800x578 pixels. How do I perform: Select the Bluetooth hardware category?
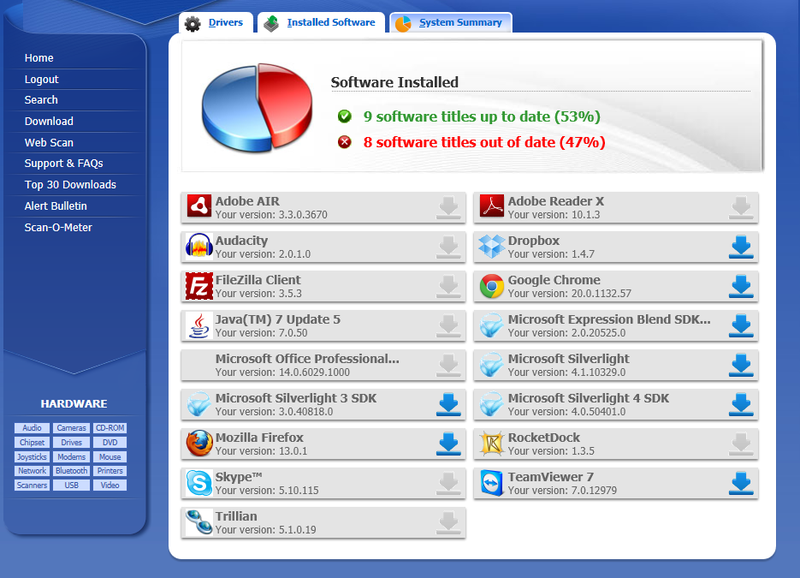tap(71, 471)
